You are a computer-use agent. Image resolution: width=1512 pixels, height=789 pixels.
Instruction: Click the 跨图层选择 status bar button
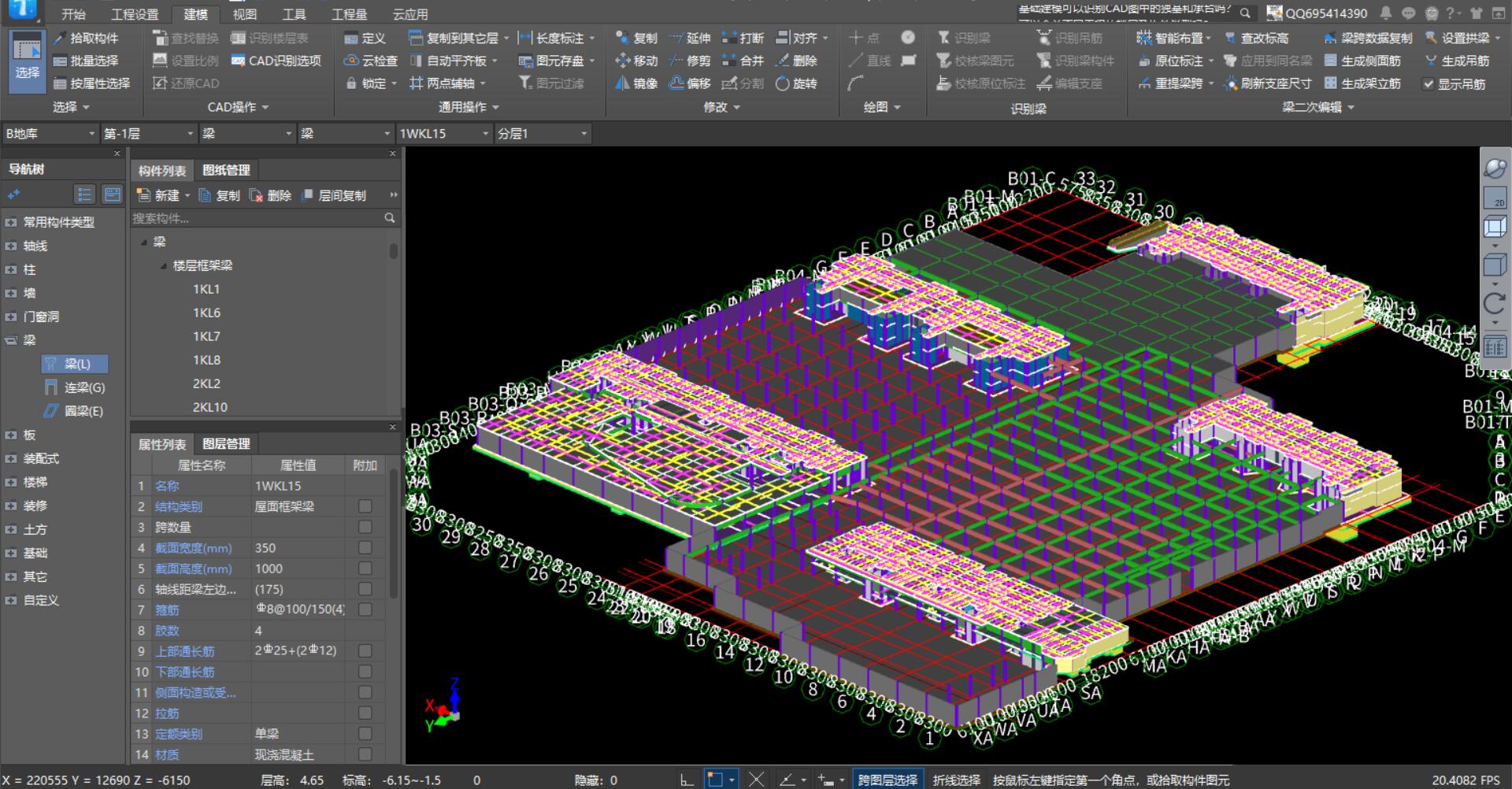pos(888,780)
